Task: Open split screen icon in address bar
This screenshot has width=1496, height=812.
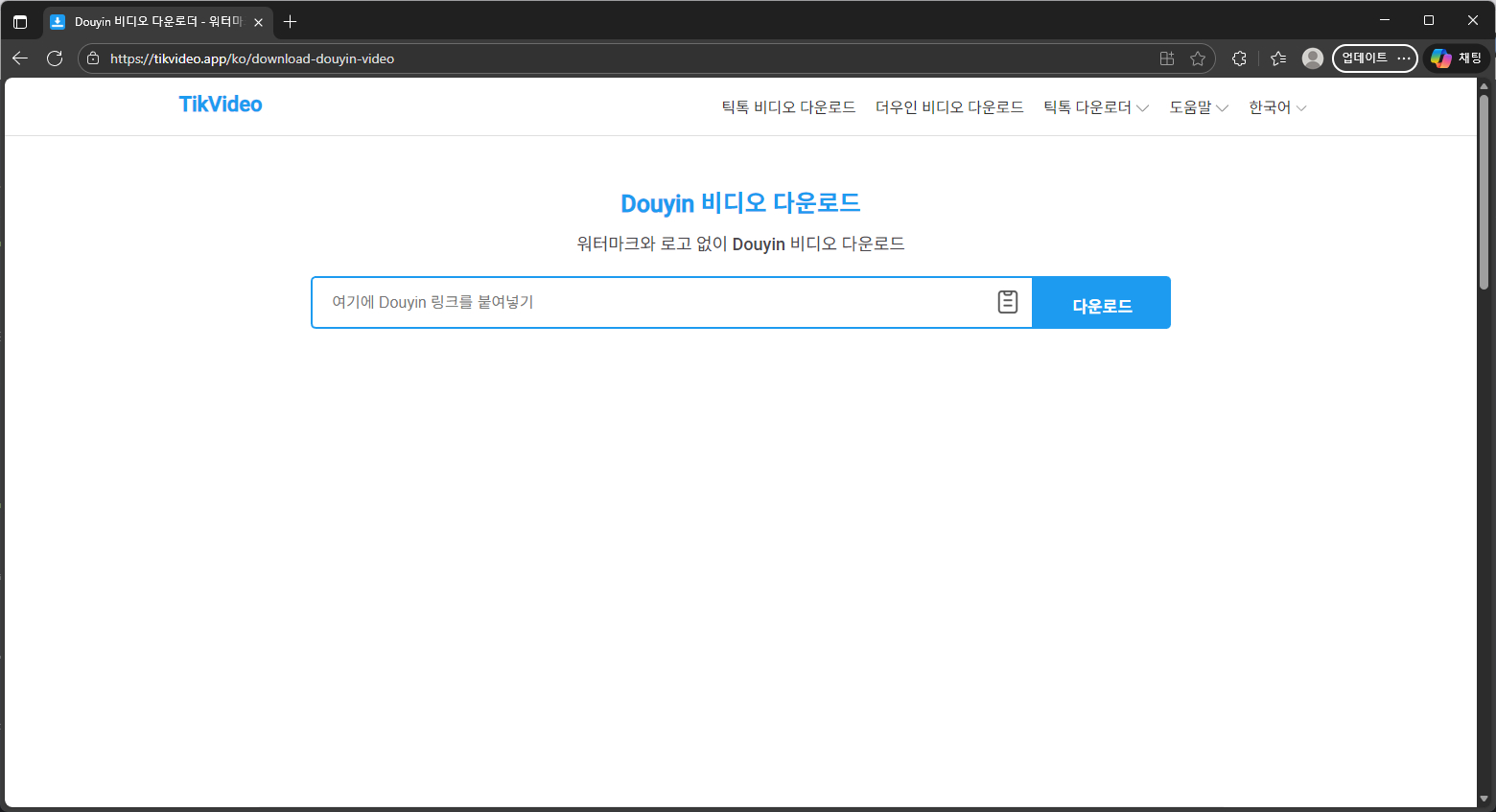Action: point(1167,58)
